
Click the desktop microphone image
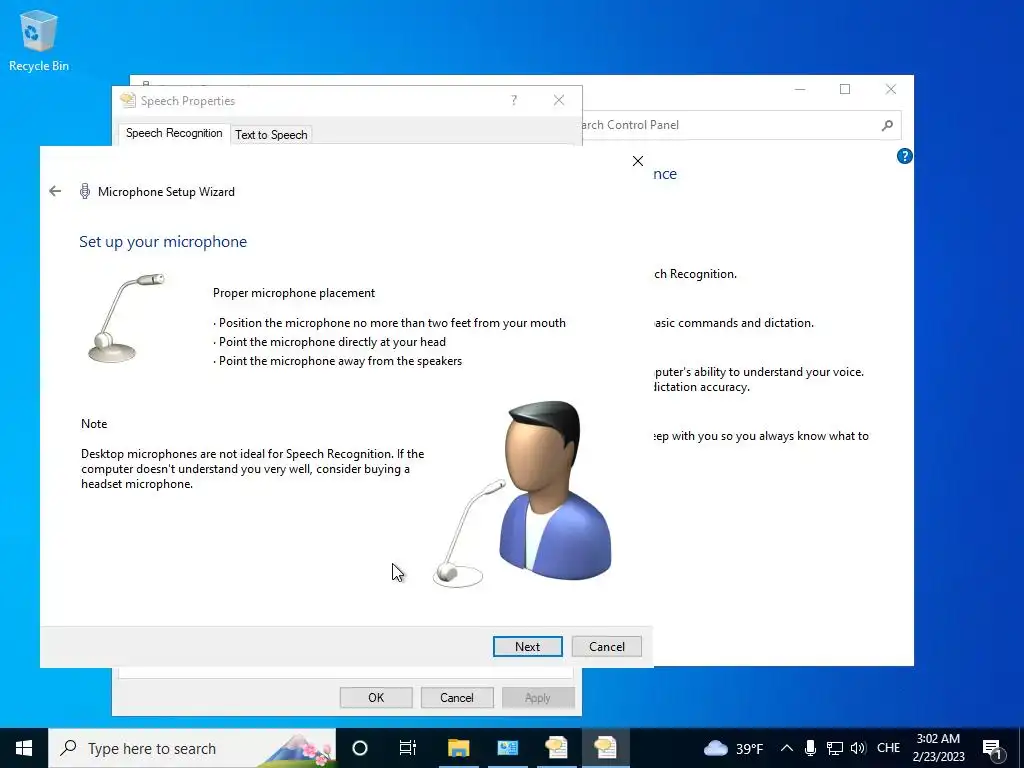tap(125, 318)
